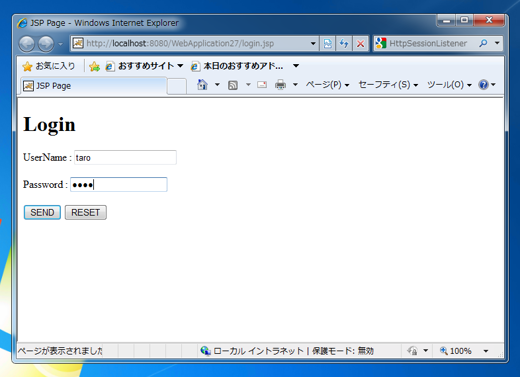
Task: Click the Password field
Action: pyautogui.click(x=119, y=184)
